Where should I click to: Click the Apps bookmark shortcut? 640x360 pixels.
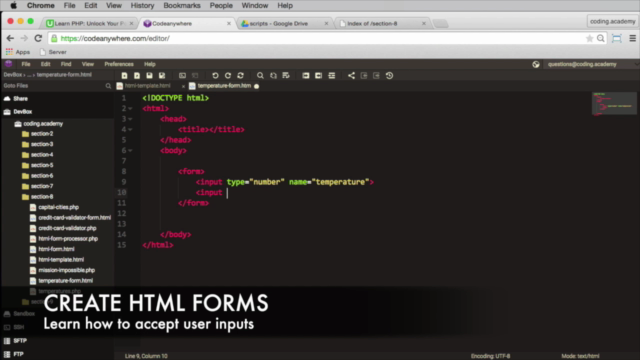click(x=18, y=52)
